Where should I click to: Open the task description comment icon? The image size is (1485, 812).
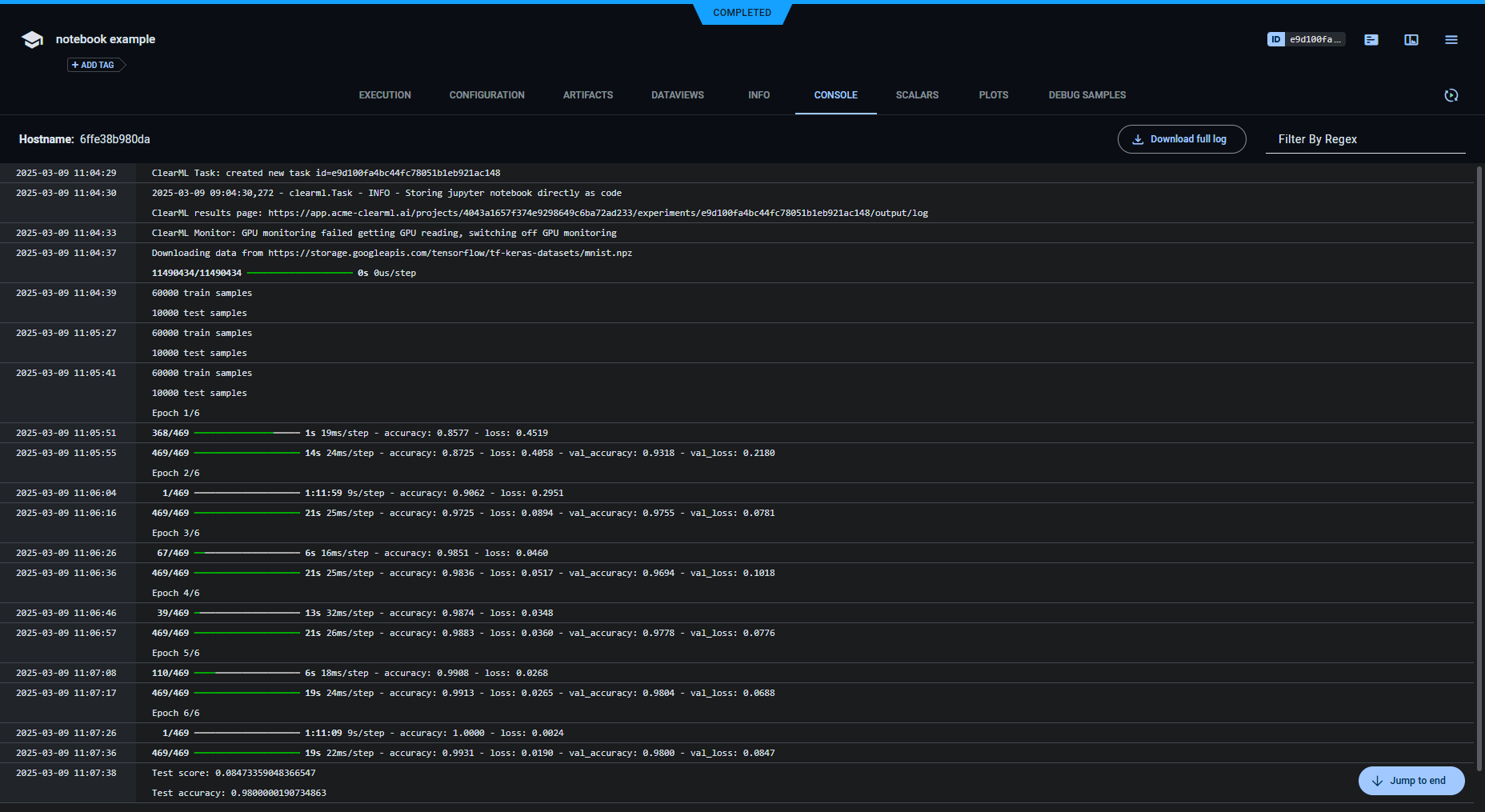click(x=1371, y=40)
